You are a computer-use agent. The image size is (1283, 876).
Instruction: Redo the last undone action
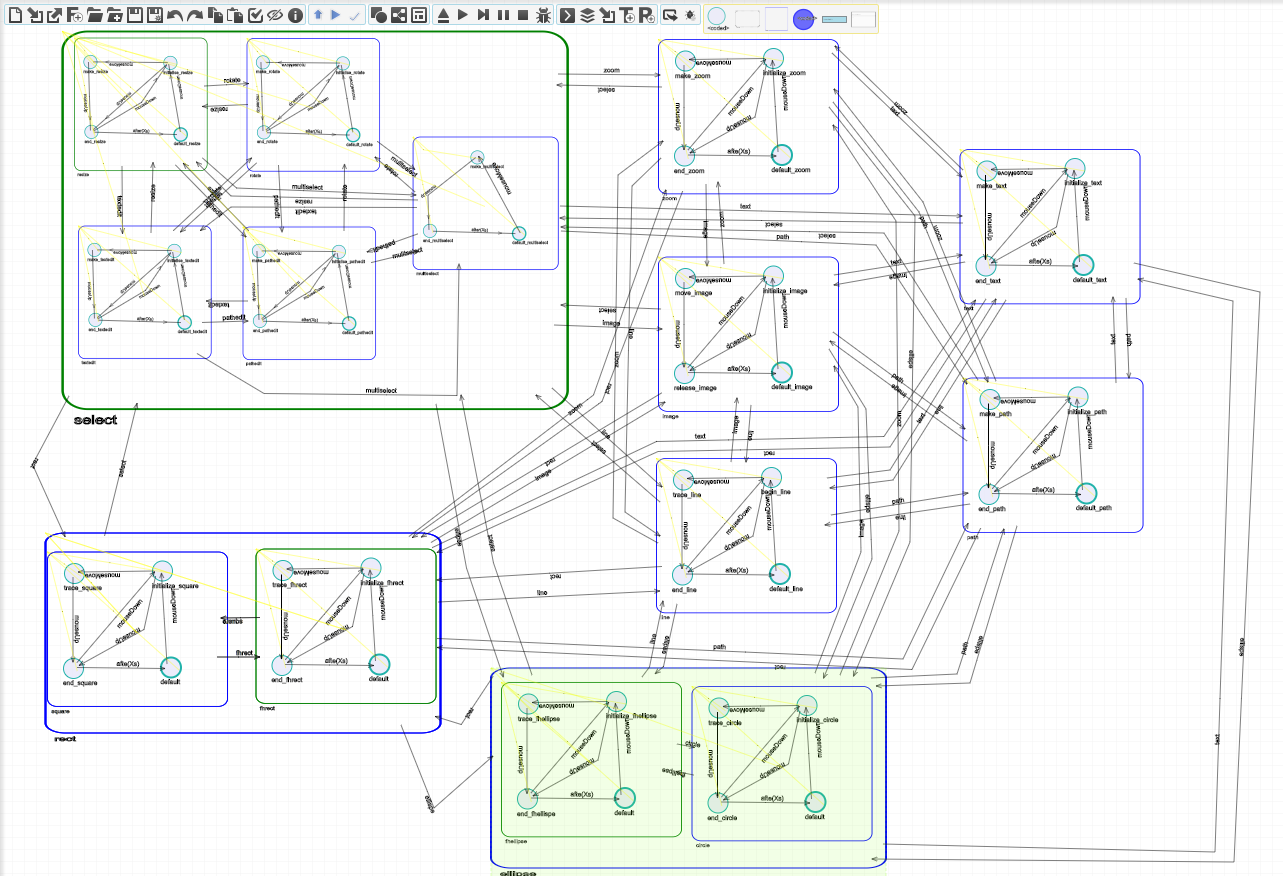(195, 15)
